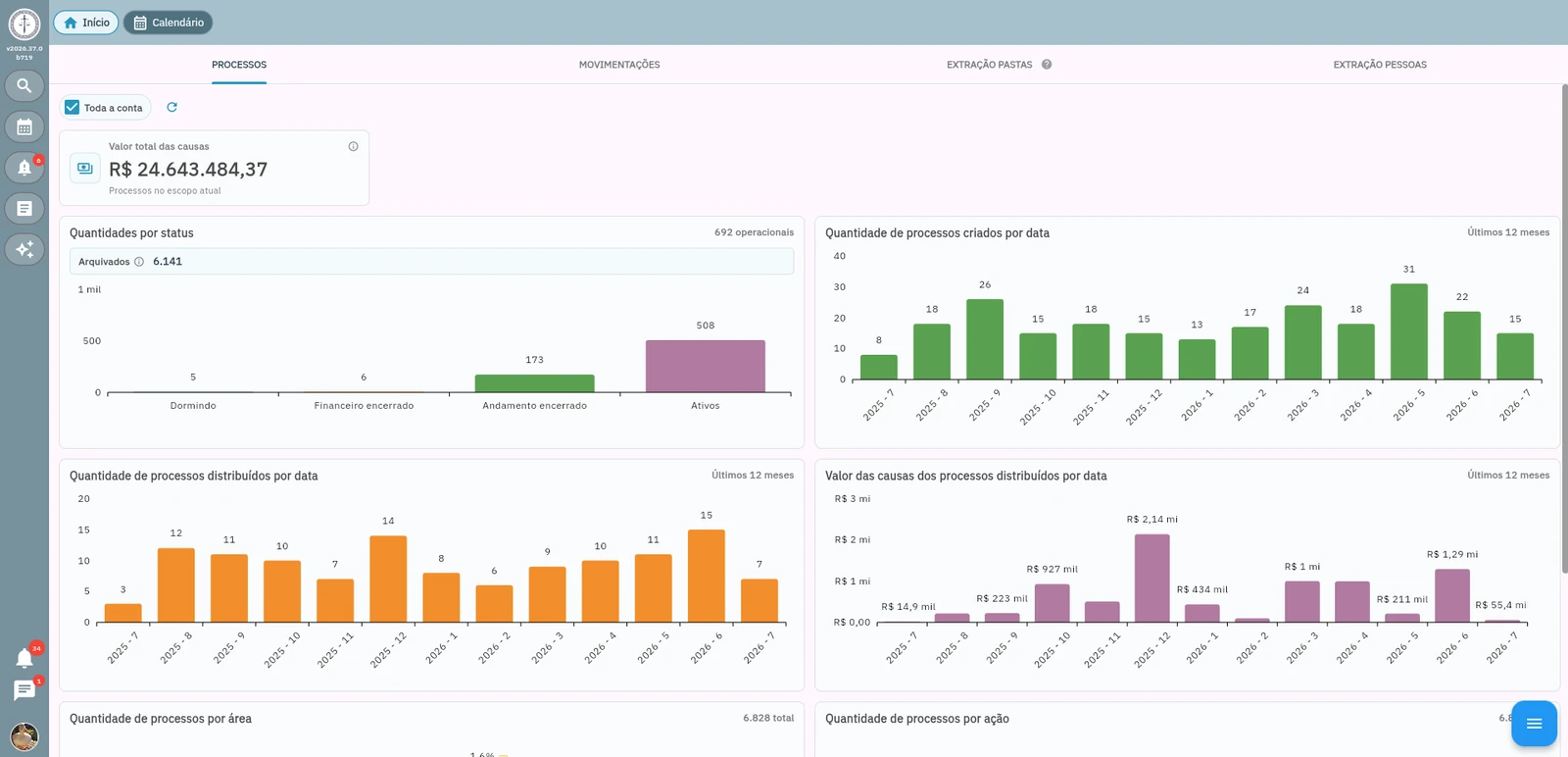
Task: Open the calendar icon in left sidebar
Action: pos(24,127)
